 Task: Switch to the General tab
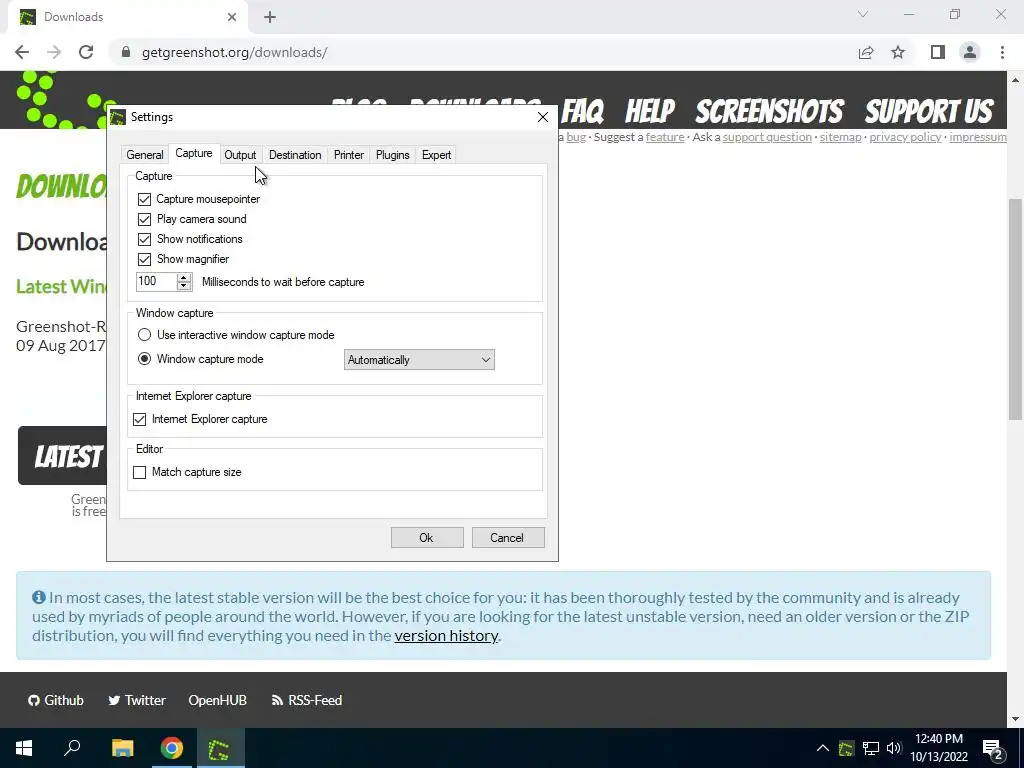click(145, 155)
